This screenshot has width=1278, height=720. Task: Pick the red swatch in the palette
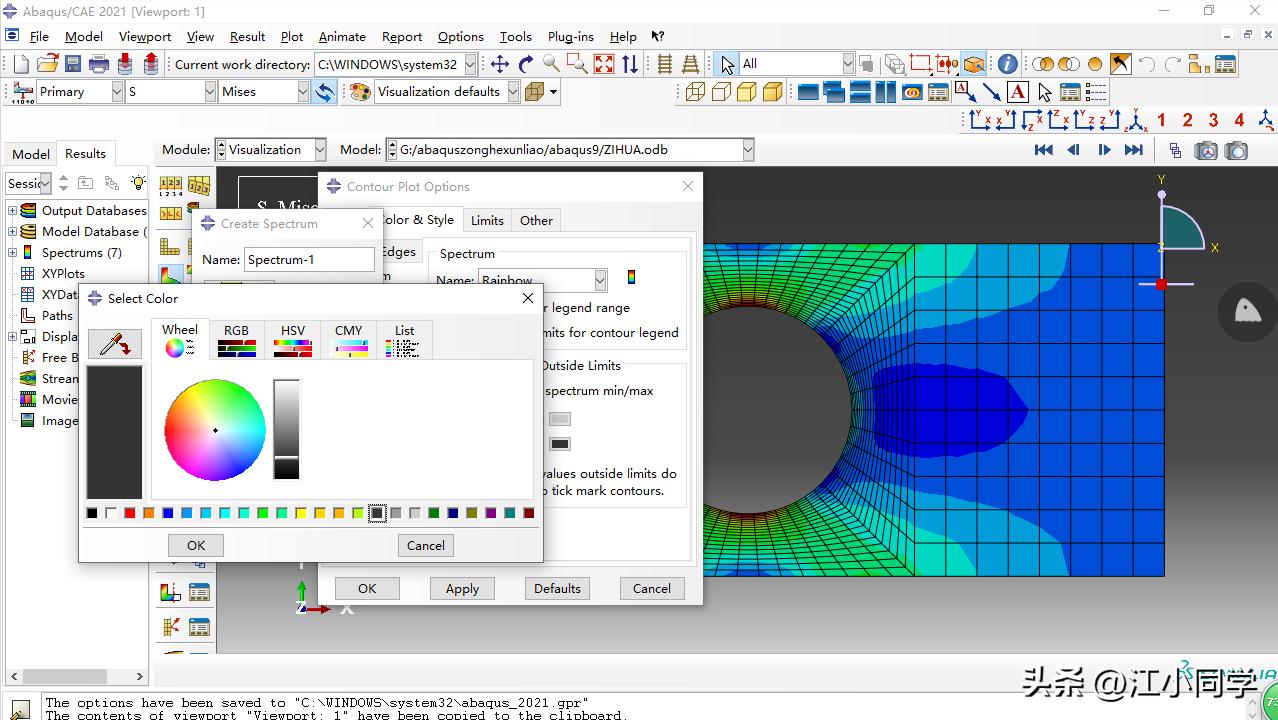pos(129,513)
